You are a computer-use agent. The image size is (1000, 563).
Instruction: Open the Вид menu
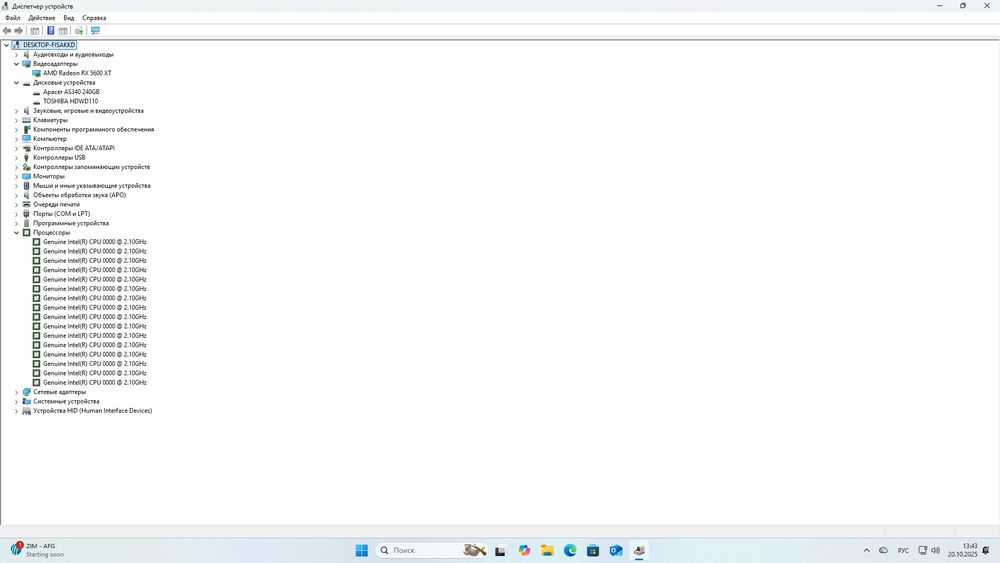tap(69, 18)
